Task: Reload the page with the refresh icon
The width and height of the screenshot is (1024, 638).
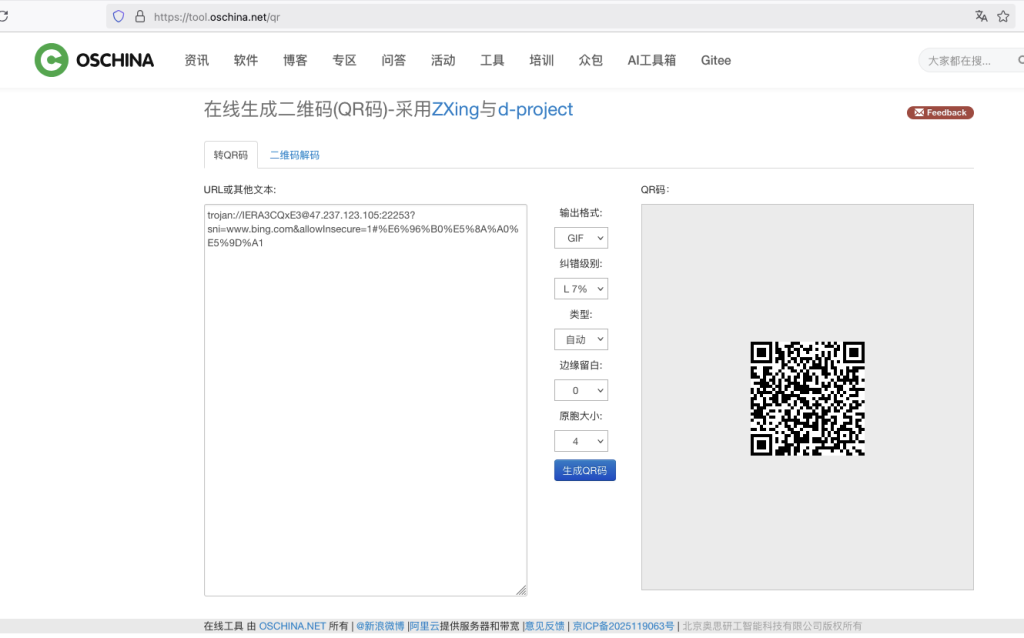Action: click(x=3, y=16)
